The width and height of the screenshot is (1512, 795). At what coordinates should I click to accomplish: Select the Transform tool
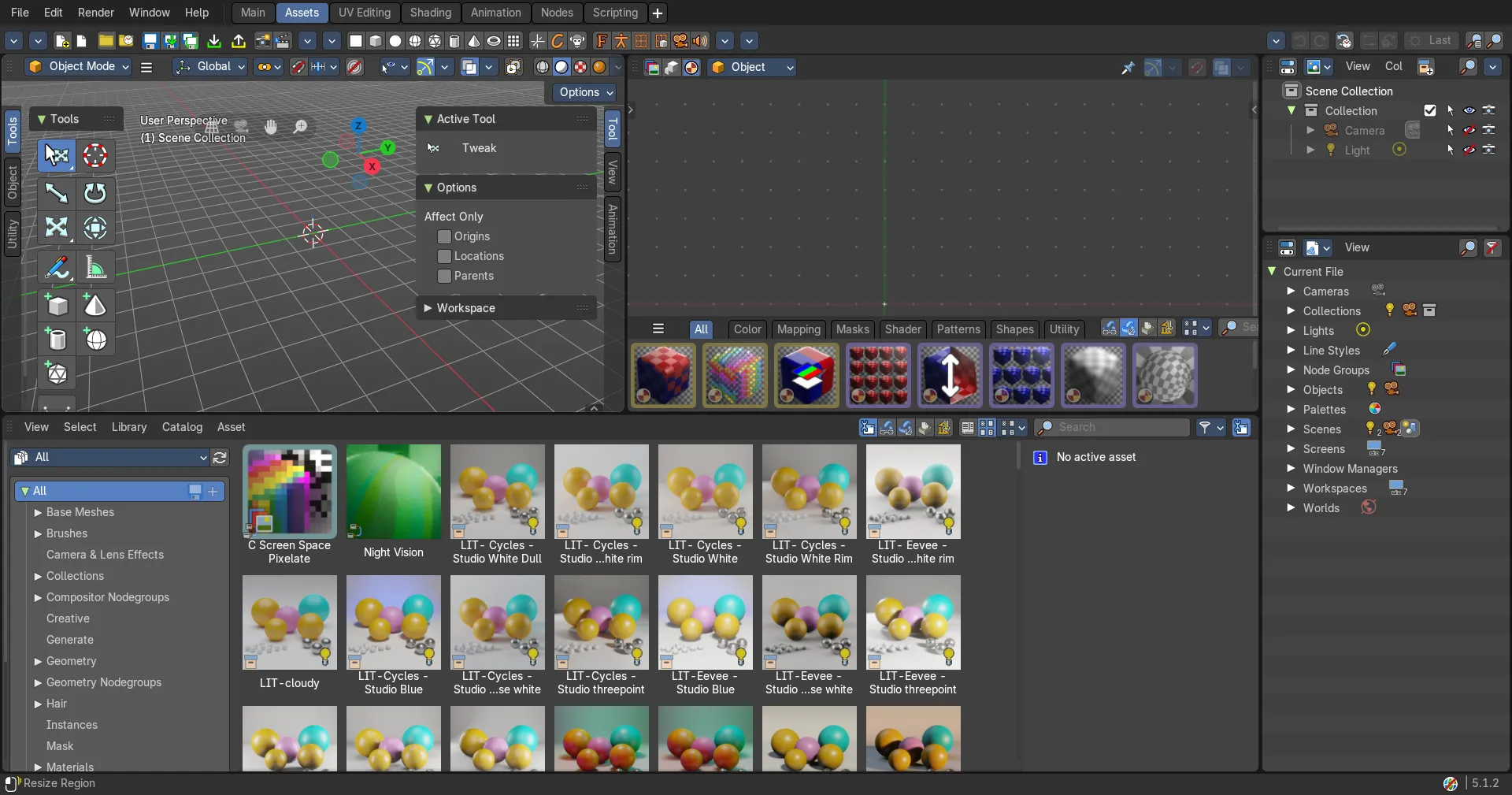coord(95,228)
